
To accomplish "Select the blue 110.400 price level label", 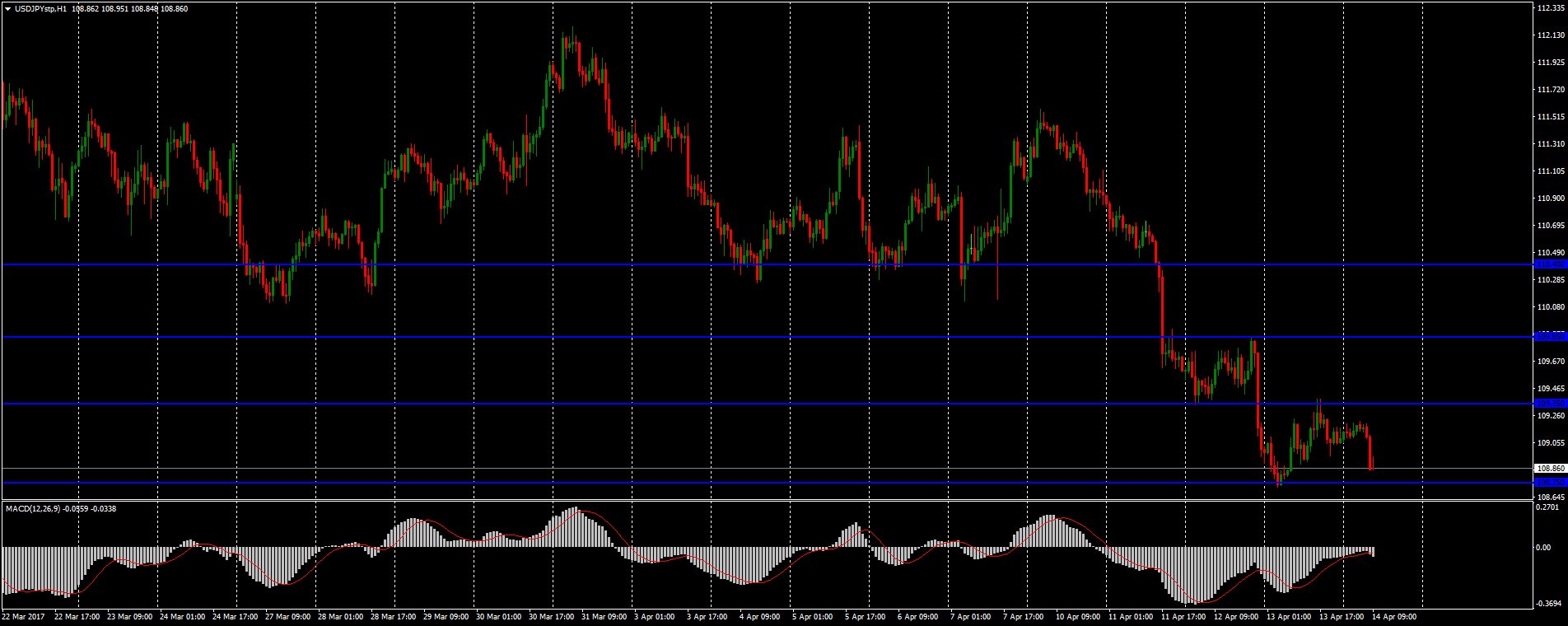I will [1551, 264].
